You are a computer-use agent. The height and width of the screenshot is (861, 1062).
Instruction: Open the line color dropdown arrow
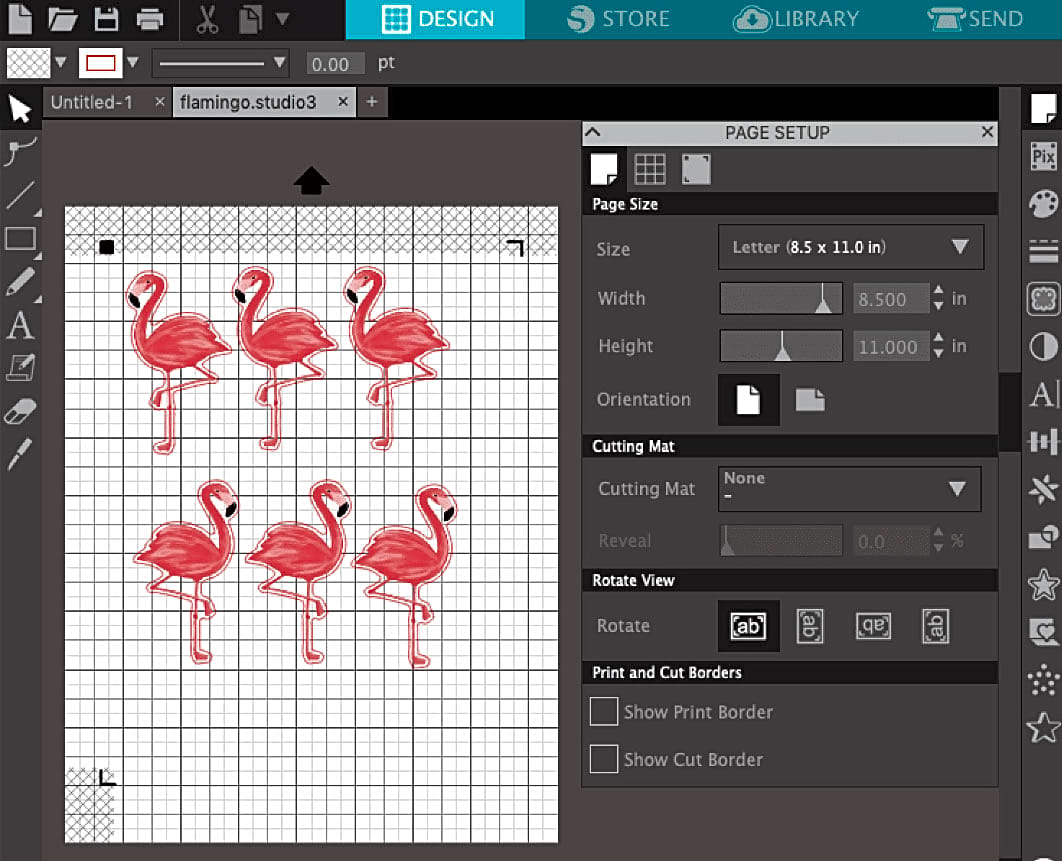(133, 62)
